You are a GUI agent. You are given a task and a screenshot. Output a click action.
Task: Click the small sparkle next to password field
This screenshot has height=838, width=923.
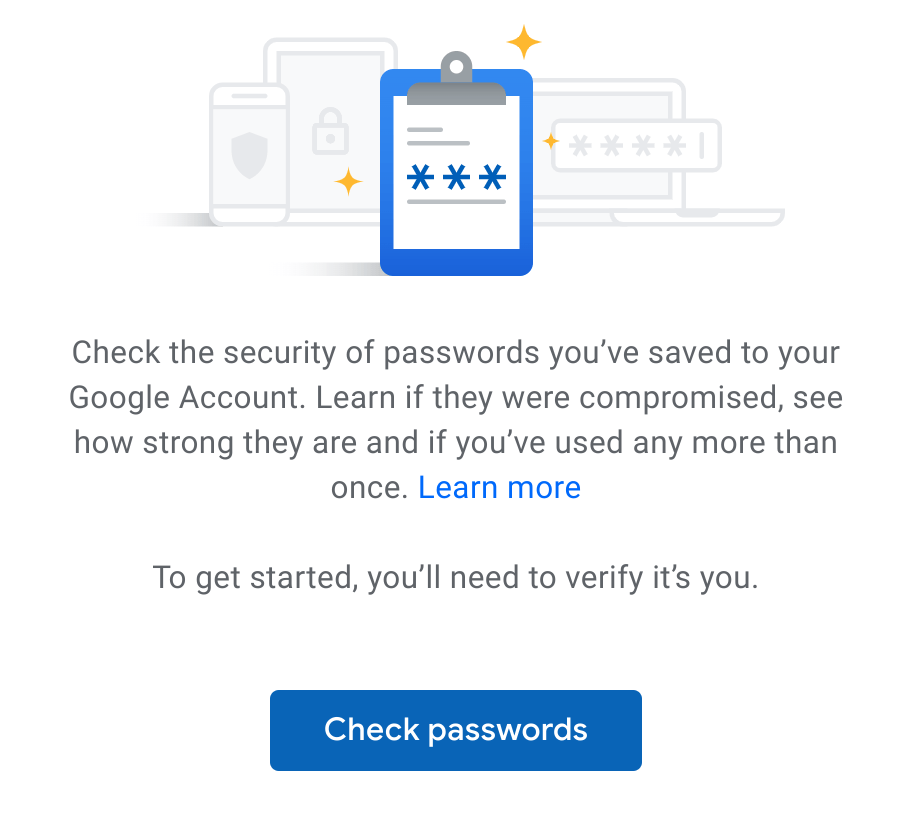(551, 141)
